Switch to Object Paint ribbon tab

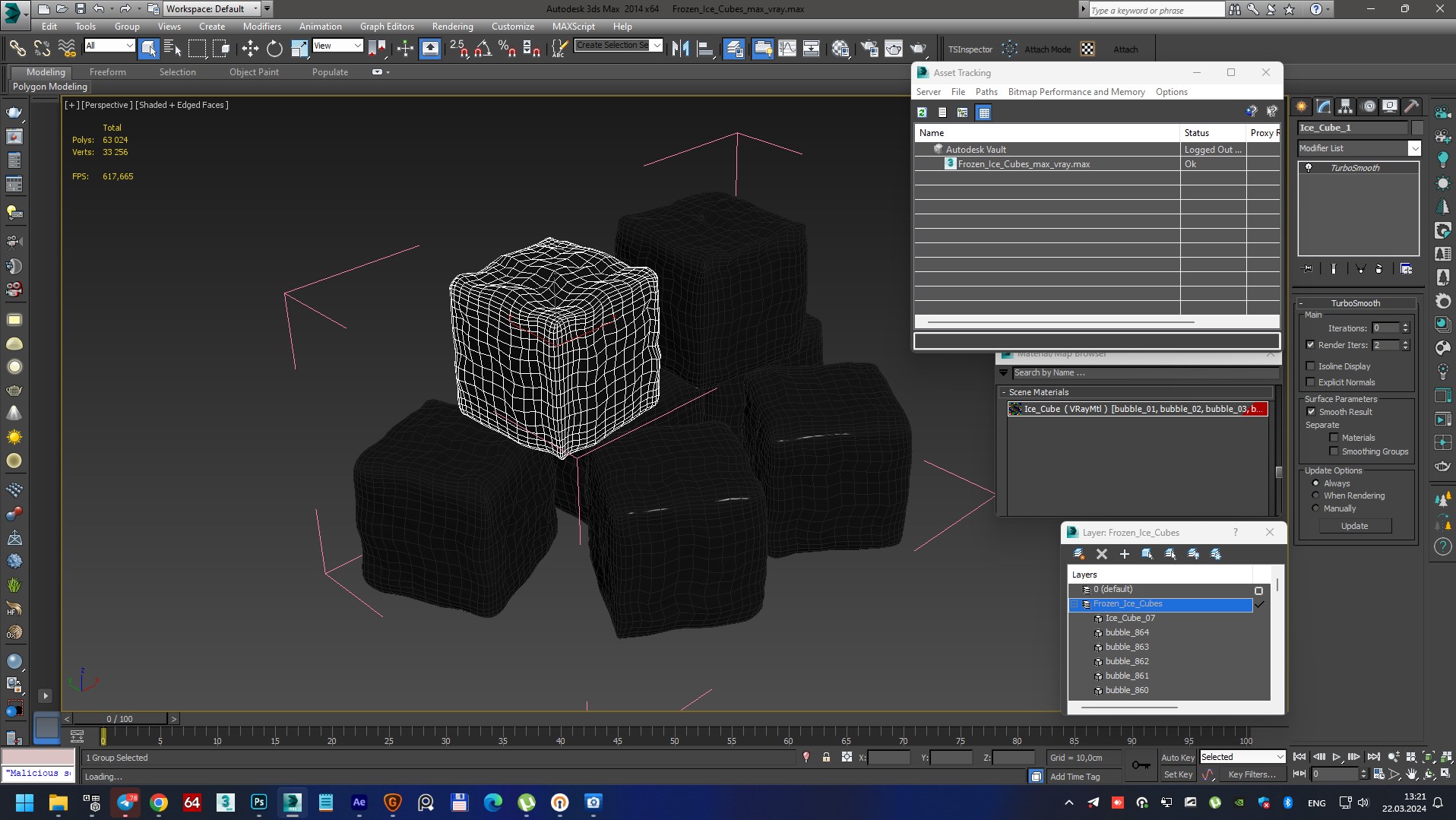point(254,72)
